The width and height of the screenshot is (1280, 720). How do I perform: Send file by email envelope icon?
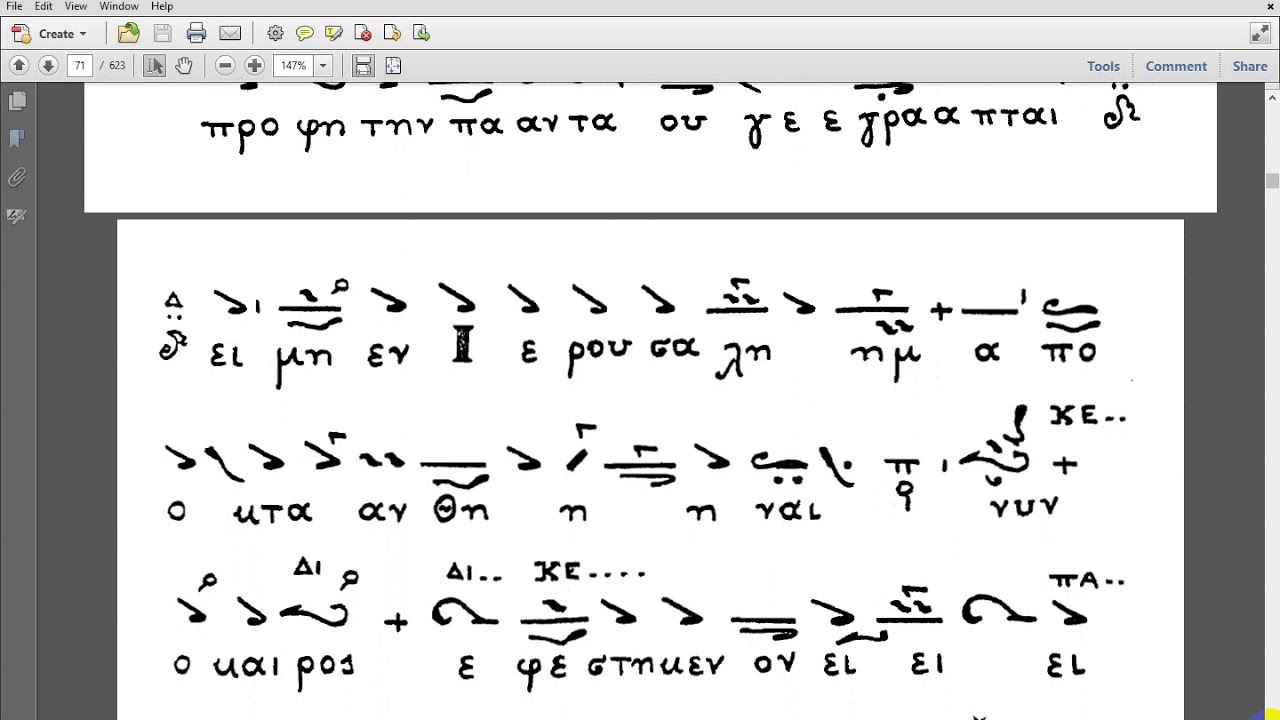(230, 33)
